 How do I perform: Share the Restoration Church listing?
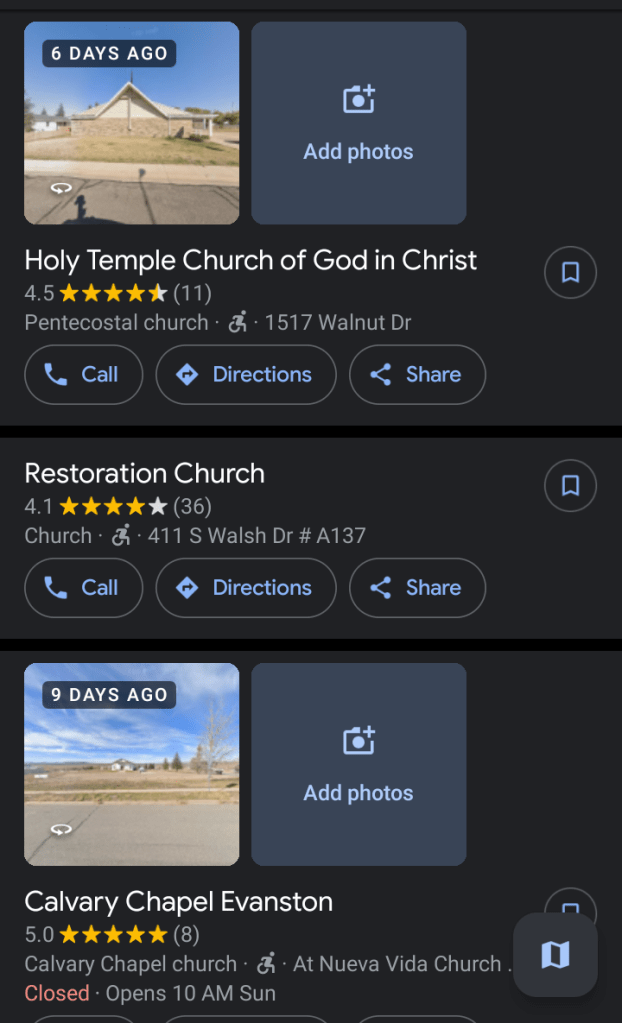[x=417, y=588]
